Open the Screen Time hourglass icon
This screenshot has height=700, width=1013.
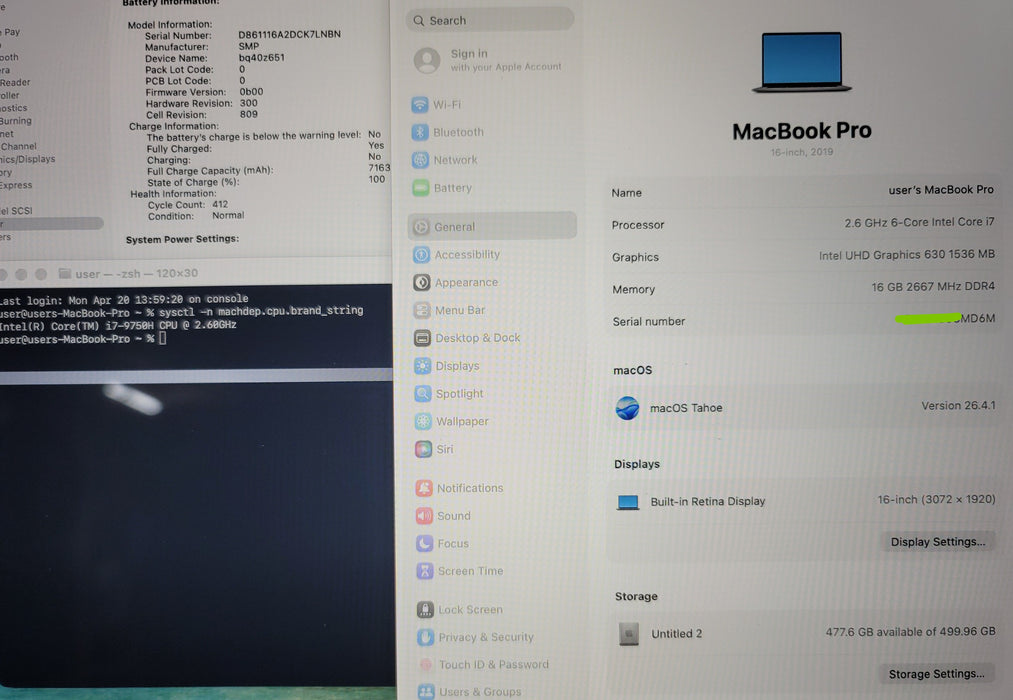[425, 571]
